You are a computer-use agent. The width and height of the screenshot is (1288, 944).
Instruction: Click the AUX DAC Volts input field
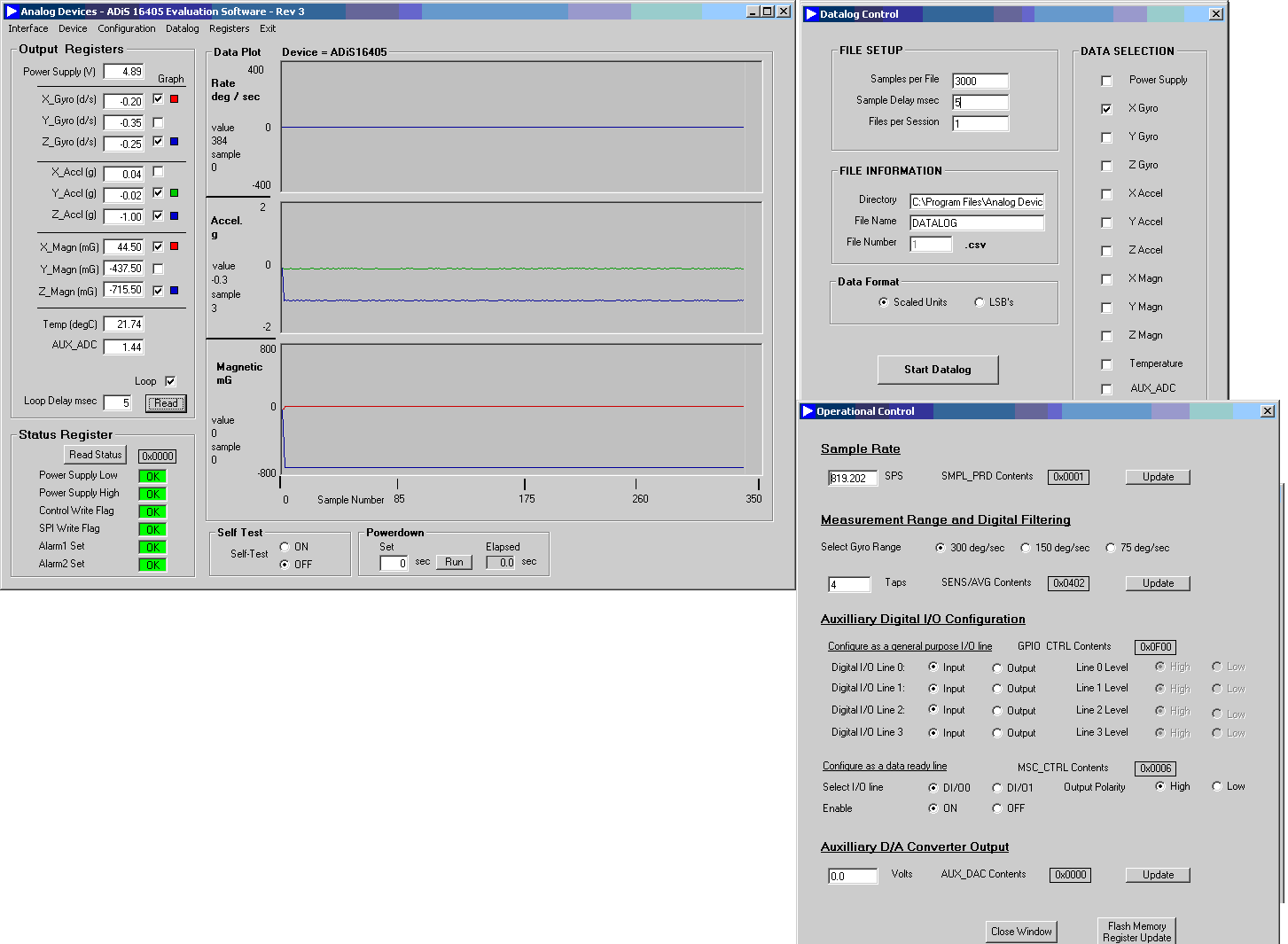click(x=853, y=876)
